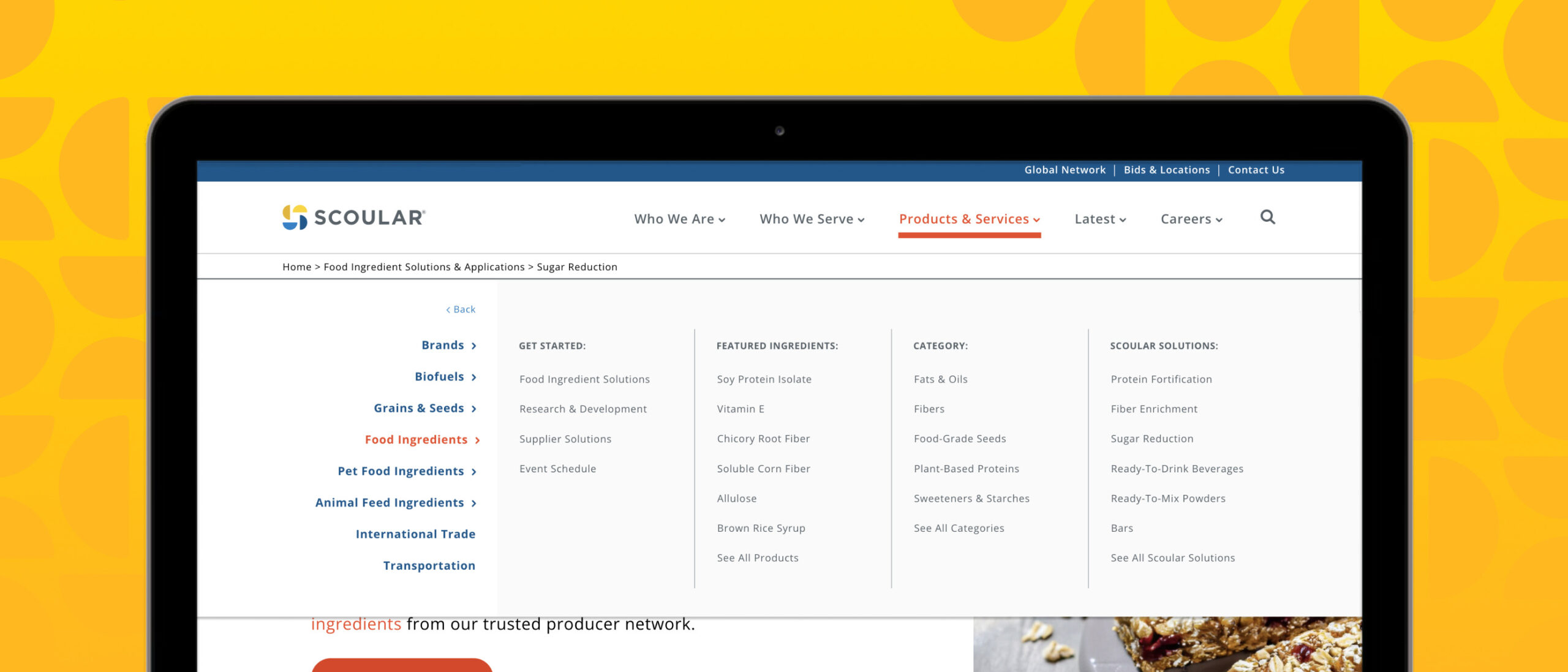Image resolution: width=1568 pixels, height=672 pixels.
Task: Open the Soy Protein Isolate page
Action: [764, 379]
